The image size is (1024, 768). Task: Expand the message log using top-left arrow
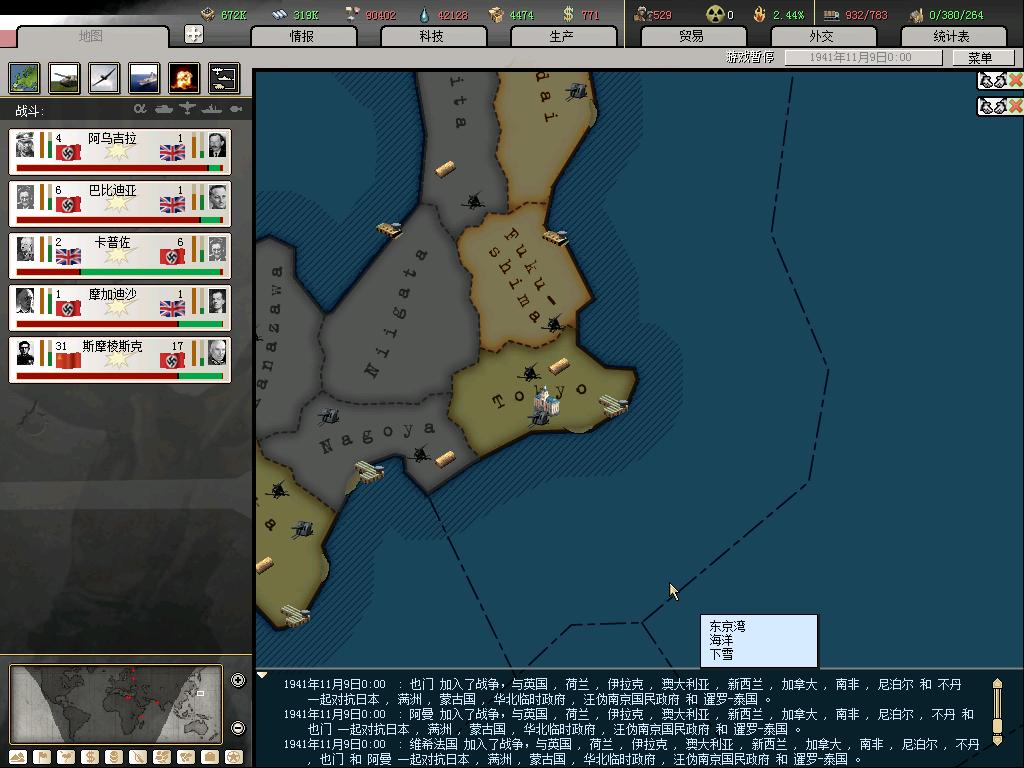pos(263,676)
